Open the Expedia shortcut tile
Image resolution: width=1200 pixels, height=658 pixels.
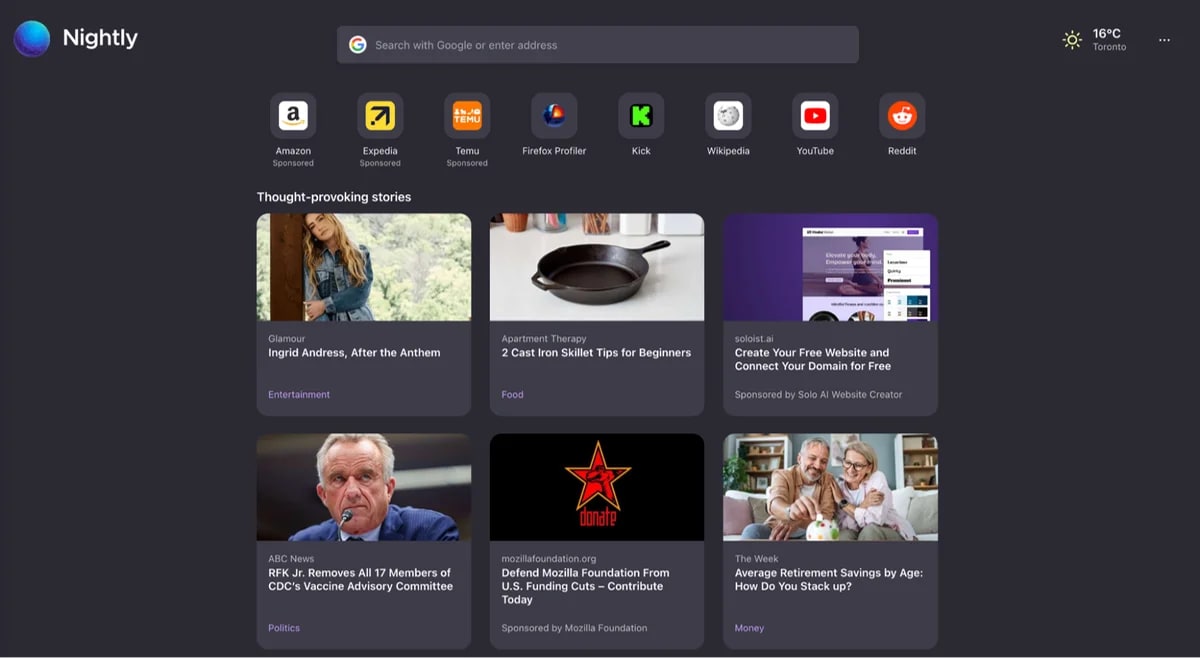(380, 117)
